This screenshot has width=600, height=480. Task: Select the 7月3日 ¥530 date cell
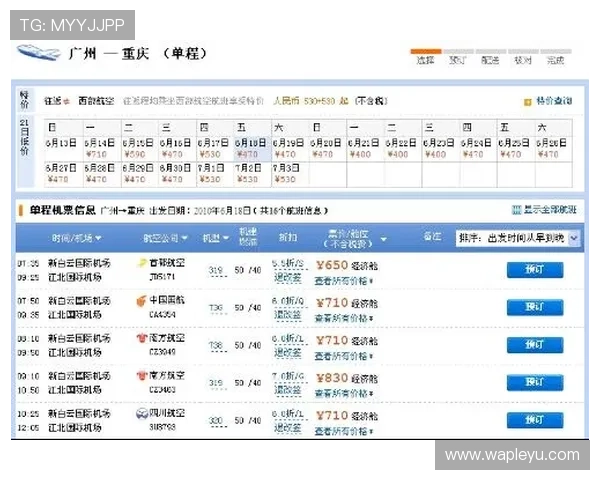(288, 173)
